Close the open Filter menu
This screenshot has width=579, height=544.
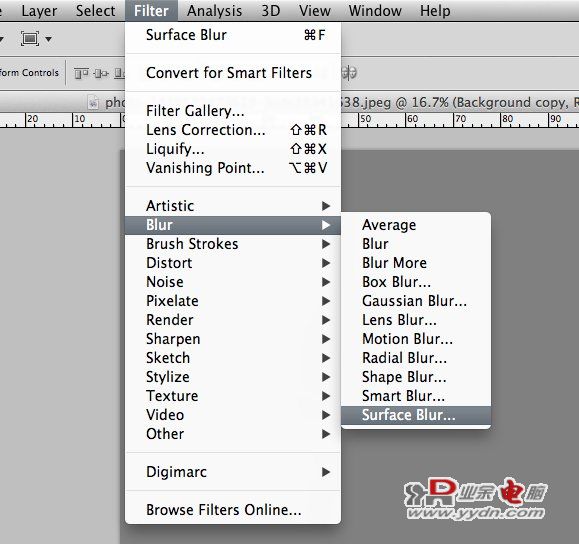pyautogui.click(x=151, y=11)
